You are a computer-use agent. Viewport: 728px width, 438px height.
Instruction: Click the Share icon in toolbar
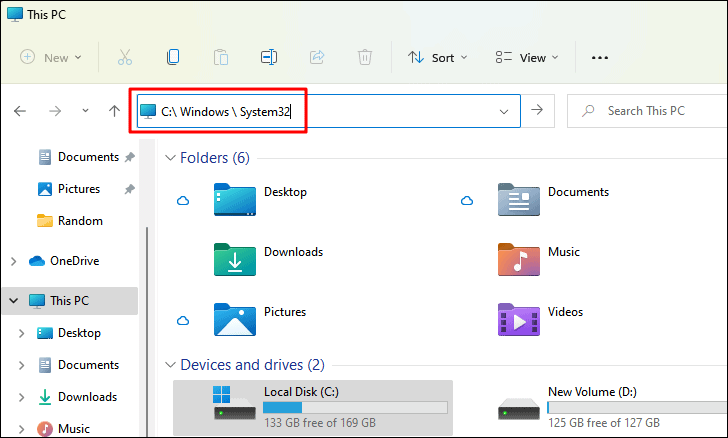point(317,58)
